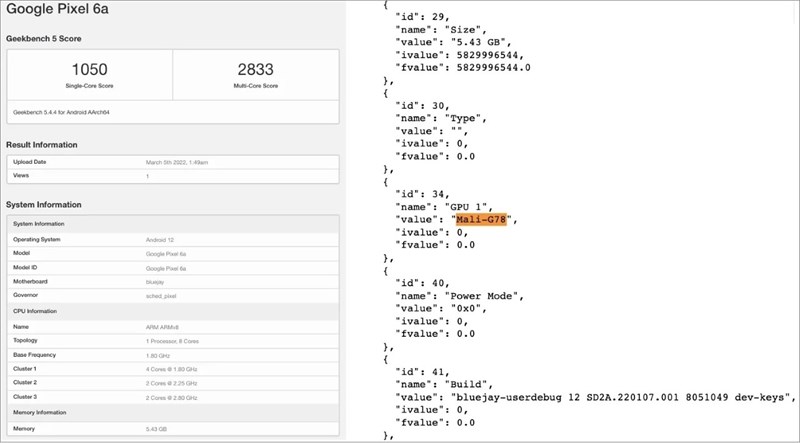Click the Views row in Result Information
Image resolution: width=800 pixels, height=443 pixels.
174,175
